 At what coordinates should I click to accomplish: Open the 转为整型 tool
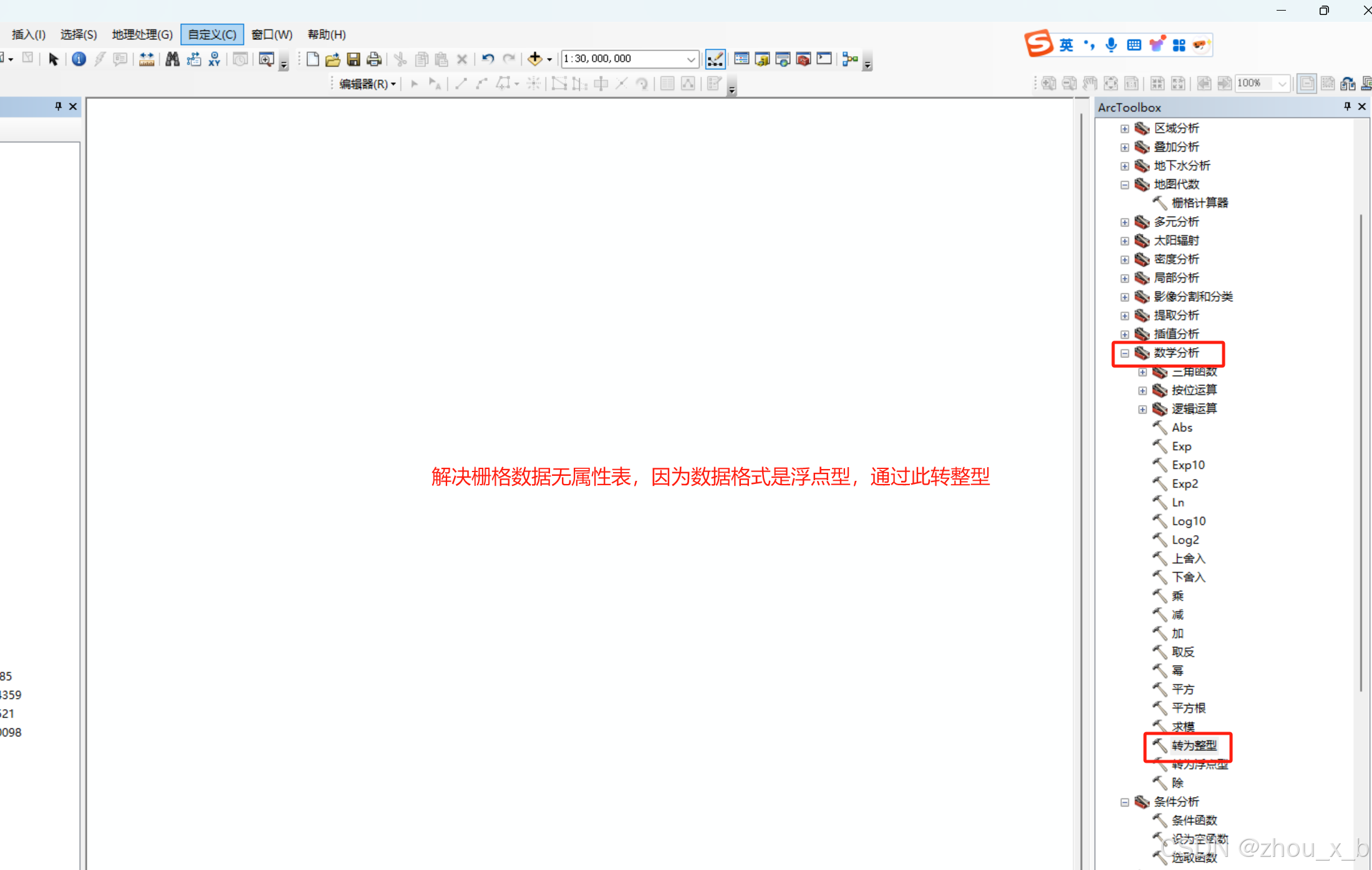(1194, 745)
